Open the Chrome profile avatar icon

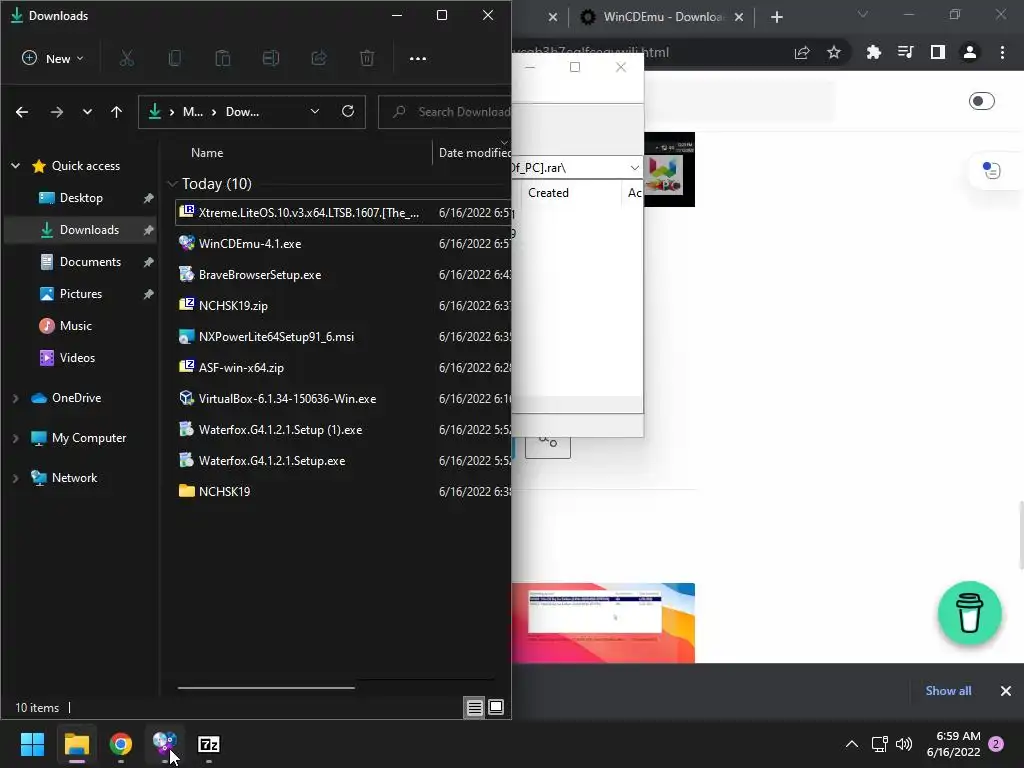[x=970, y=52]
